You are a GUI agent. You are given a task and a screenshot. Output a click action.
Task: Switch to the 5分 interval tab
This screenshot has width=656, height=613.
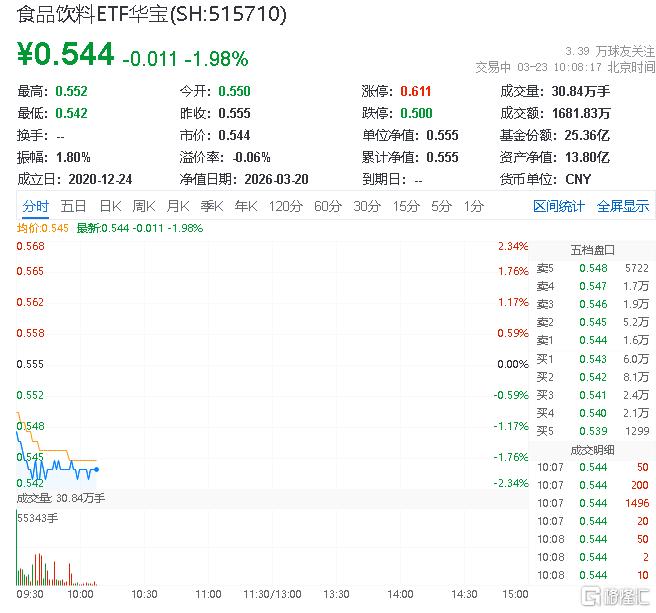(x=441, y=206)
